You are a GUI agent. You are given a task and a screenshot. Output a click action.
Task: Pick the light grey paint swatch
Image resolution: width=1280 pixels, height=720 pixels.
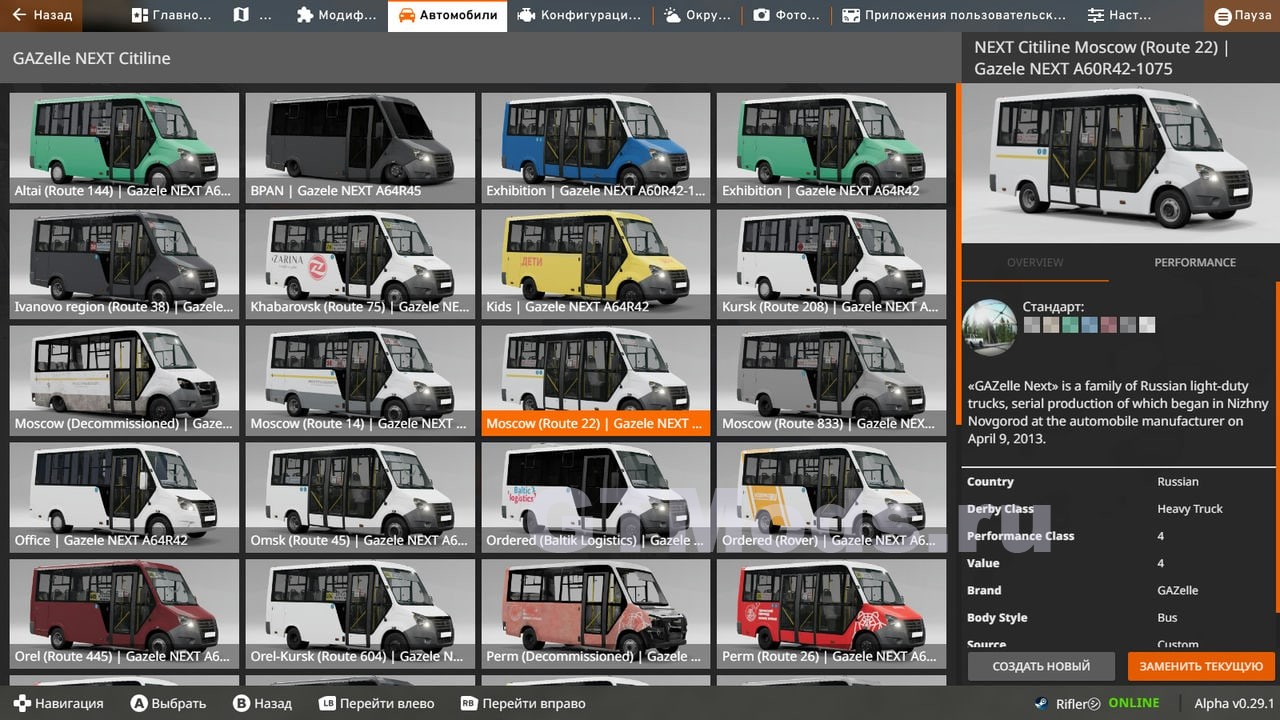pos(1031,325)
